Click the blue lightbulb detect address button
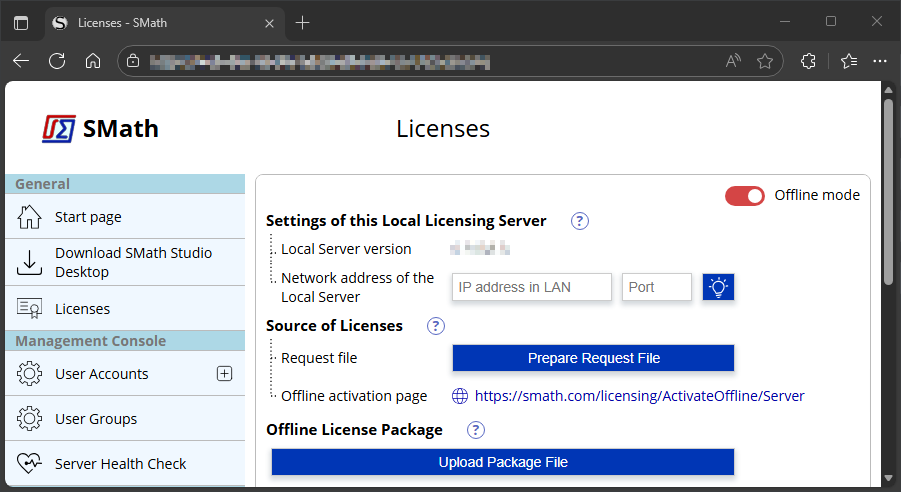Viewport: 901px width, 492px height. 718,287
